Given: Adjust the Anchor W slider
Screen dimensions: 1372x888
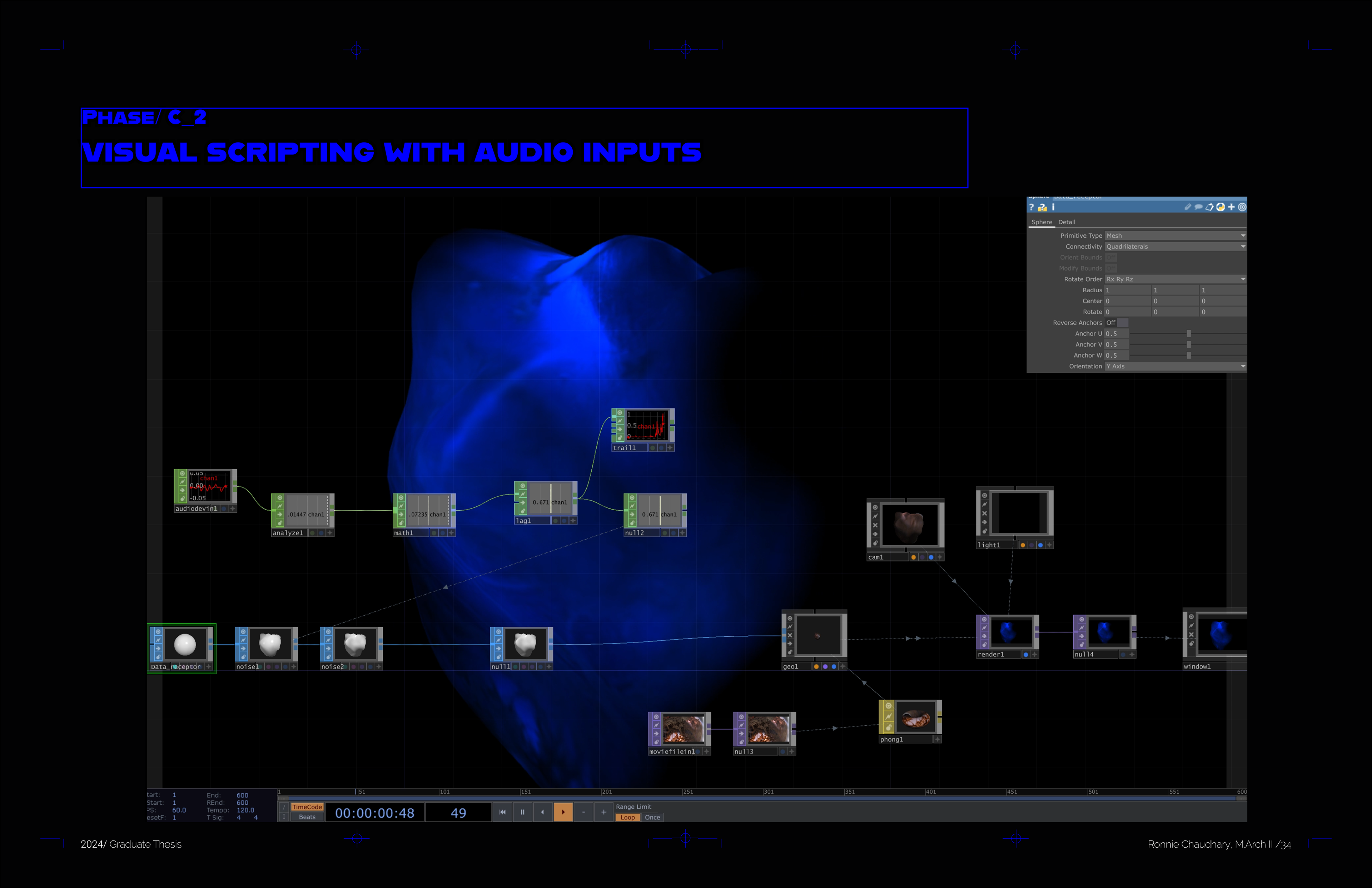Looking at the screenshot, I should pyautogui.click(x=1188, y=356).
